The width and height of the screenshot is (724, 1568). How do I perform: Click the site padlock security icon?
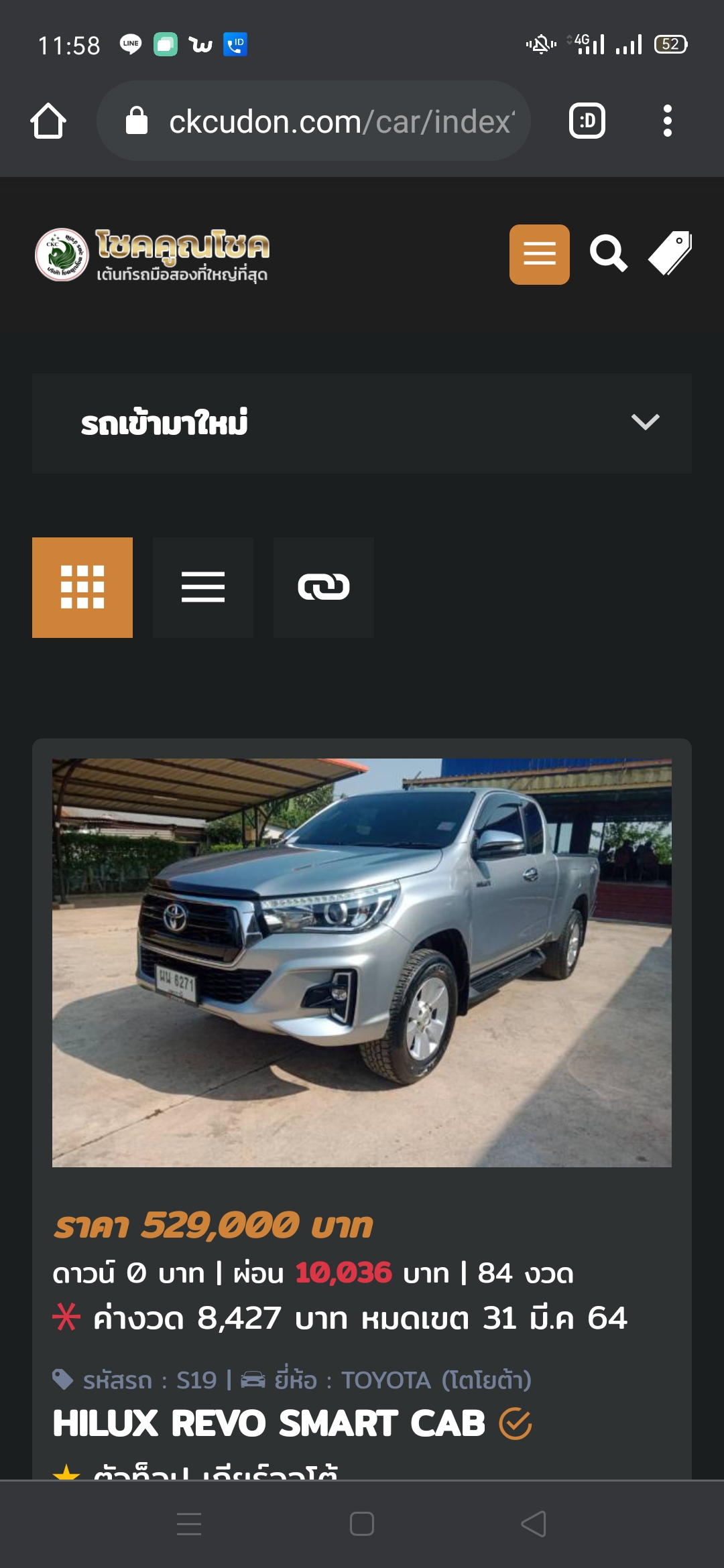(x=137, y=121)
